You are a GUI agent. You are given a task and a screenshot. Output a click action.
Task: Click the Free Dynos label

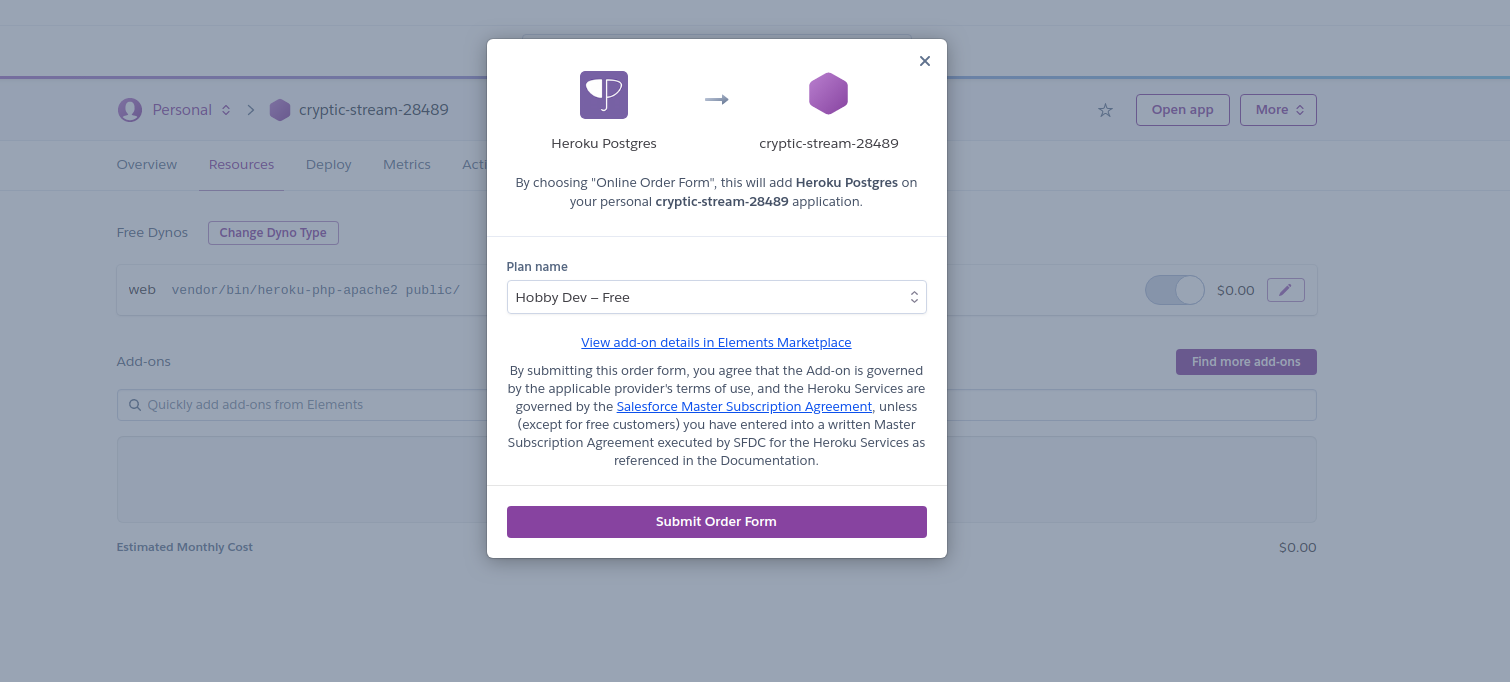tap(152, 233)
